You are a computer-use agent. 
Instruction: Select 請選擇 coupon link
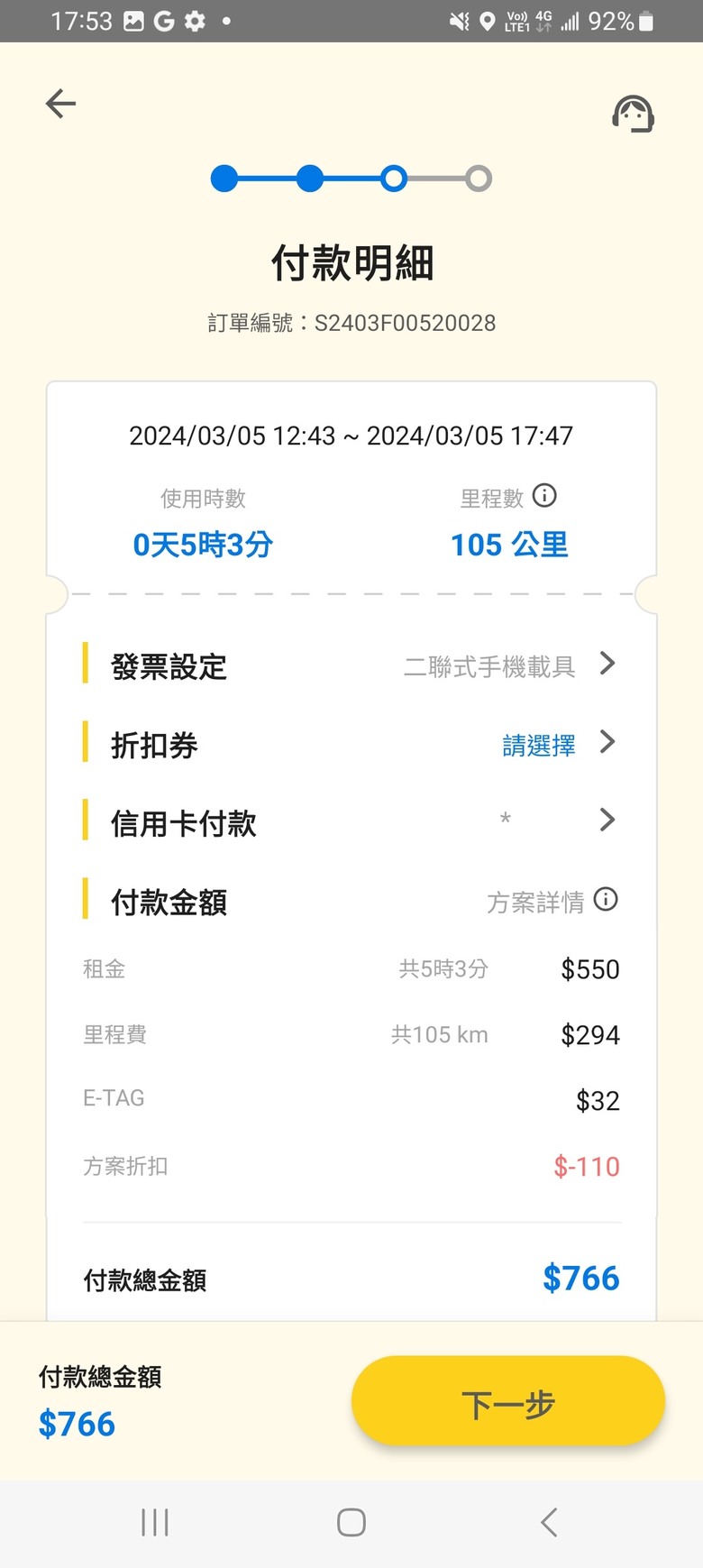(538, 746)
